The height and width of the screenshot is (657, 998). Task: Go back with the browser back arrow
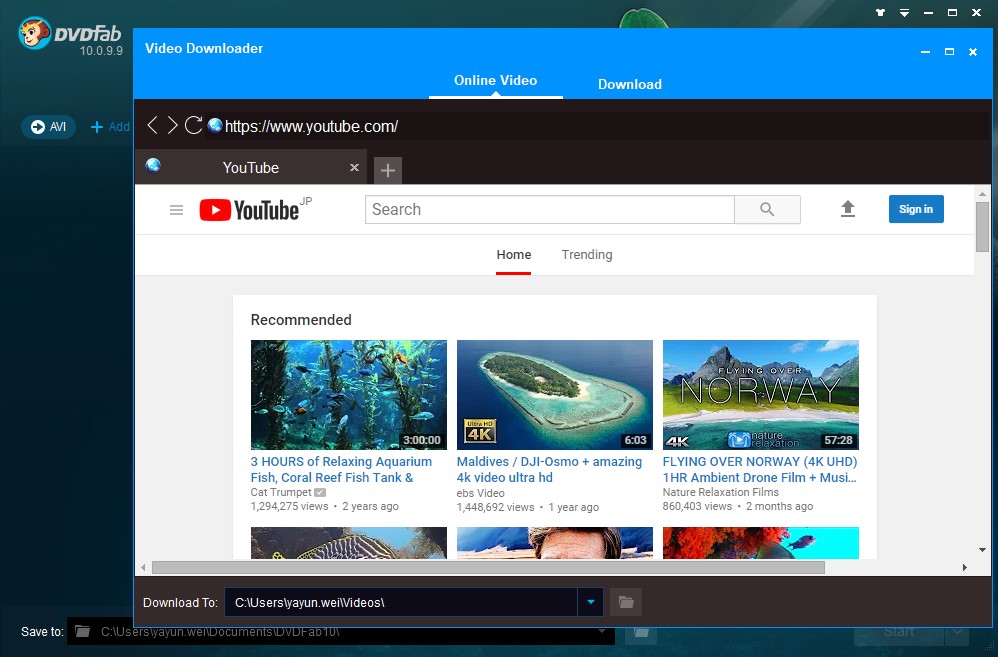[152, 125]
